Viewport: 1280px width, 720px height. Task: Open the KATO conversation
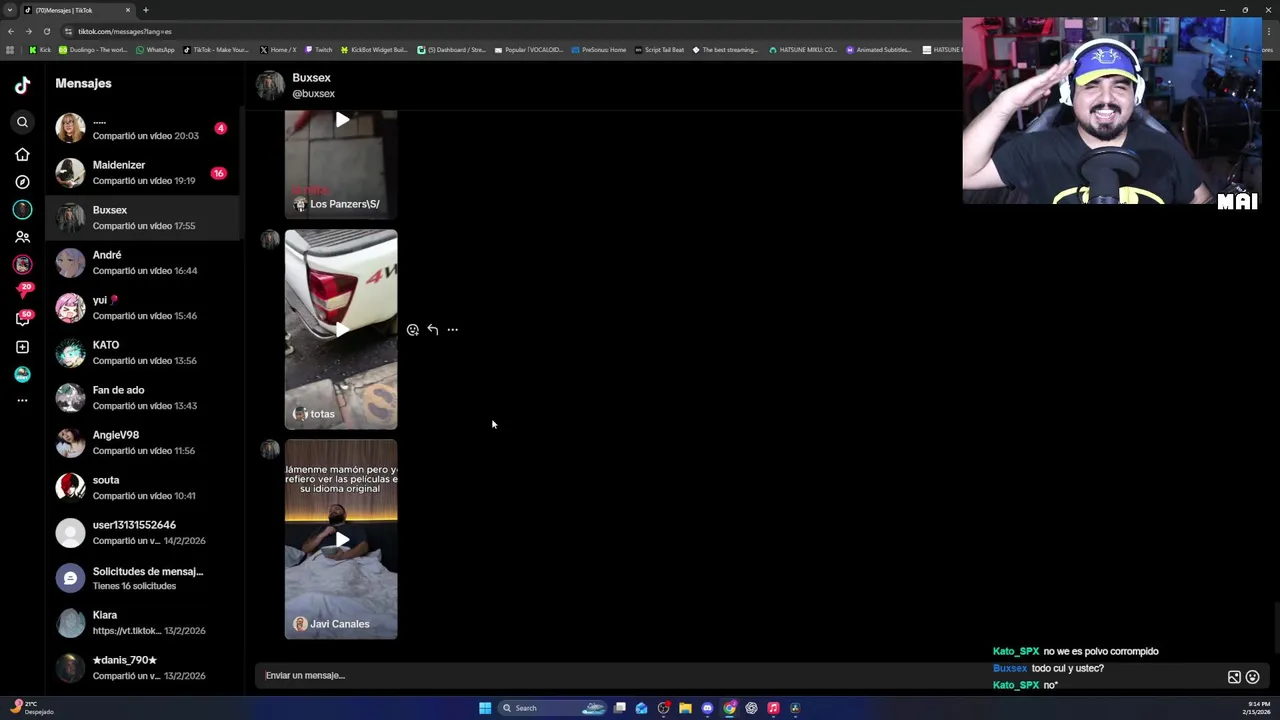[143, 352]
